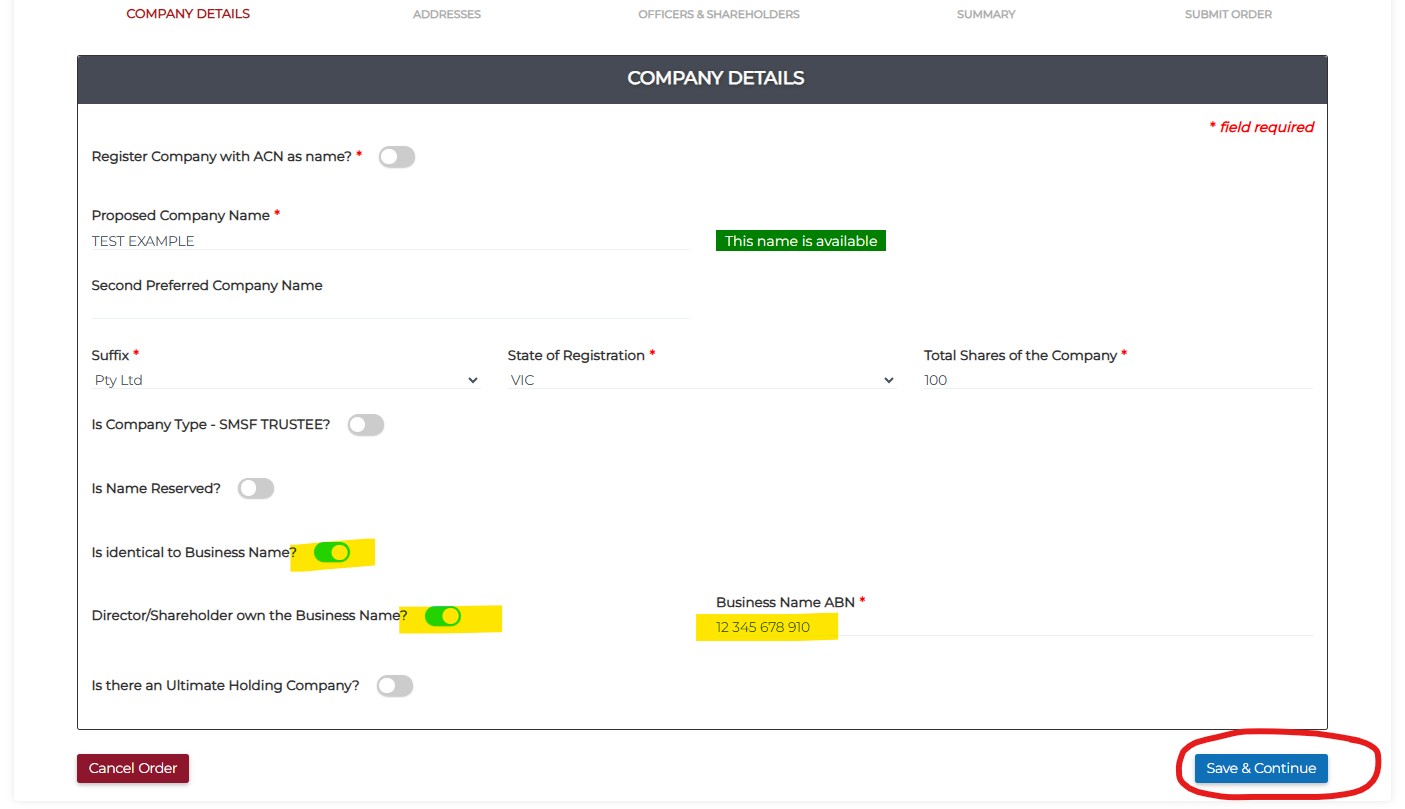This screenshot has width=1405, height=809.
Task: Turn on the Is Name Reserved switch
Action: [256, 489]
